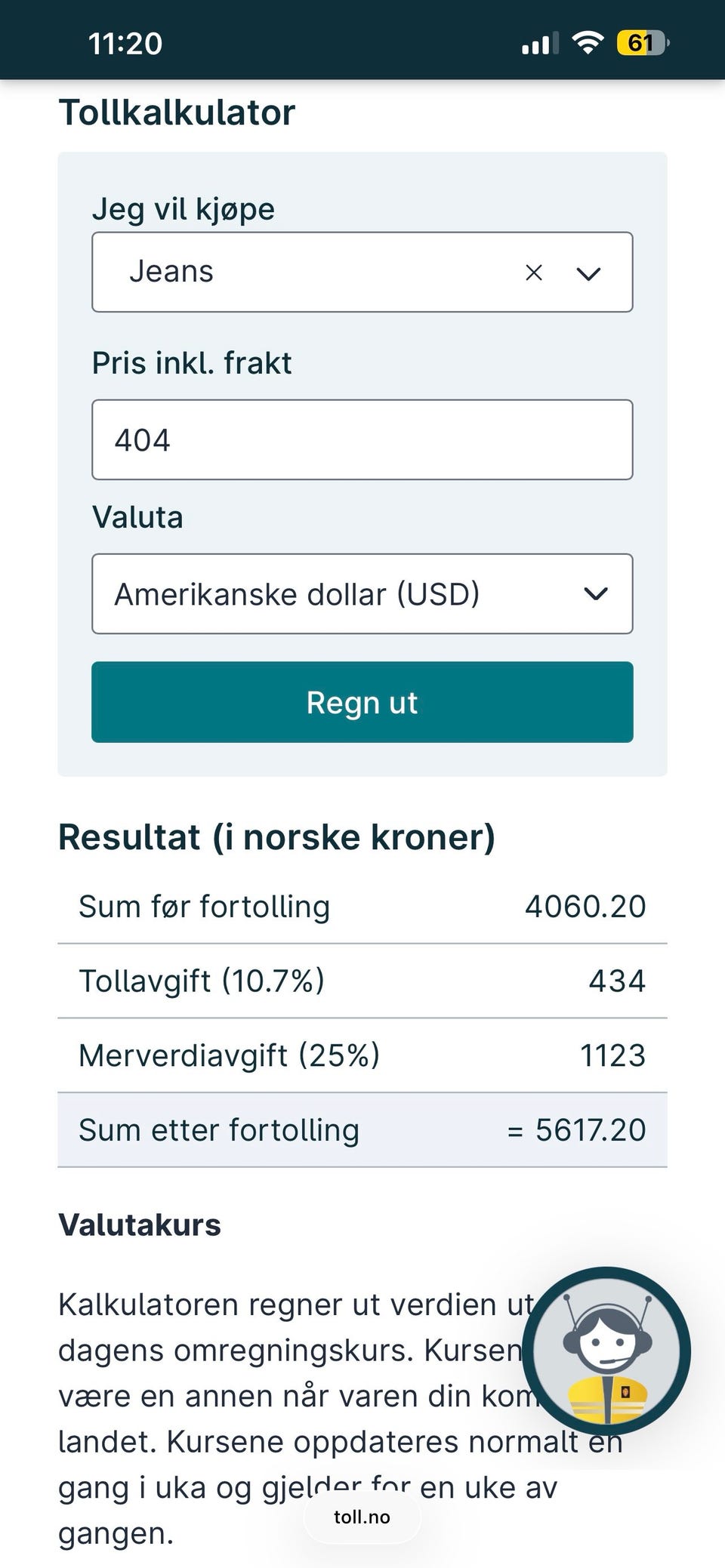Tap the cellular signal bars icon
The image size is (725, 1568).
click(540, 44)
